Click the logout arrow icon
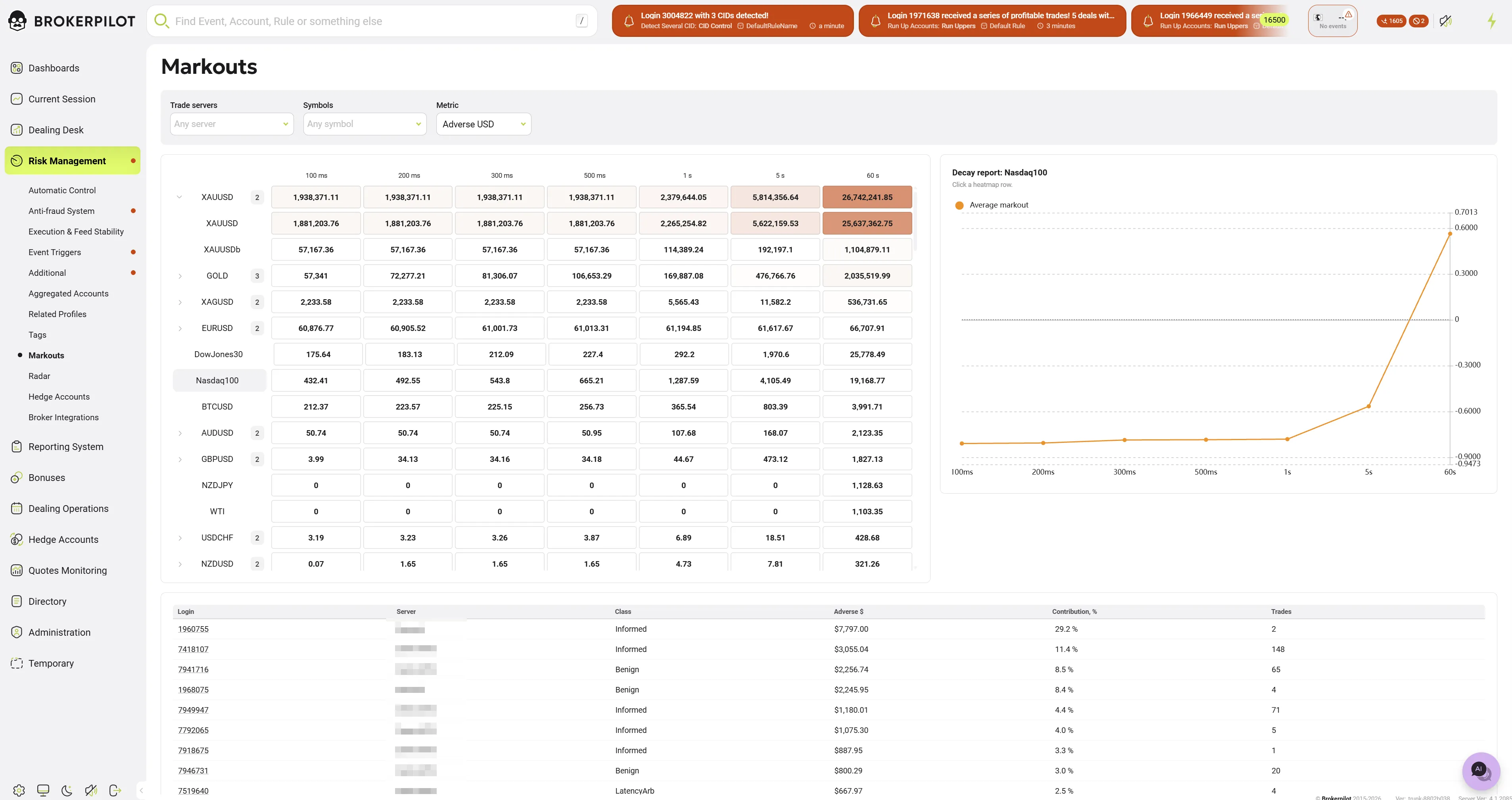Screen dimensions: 1512x800 coord(115,790)
